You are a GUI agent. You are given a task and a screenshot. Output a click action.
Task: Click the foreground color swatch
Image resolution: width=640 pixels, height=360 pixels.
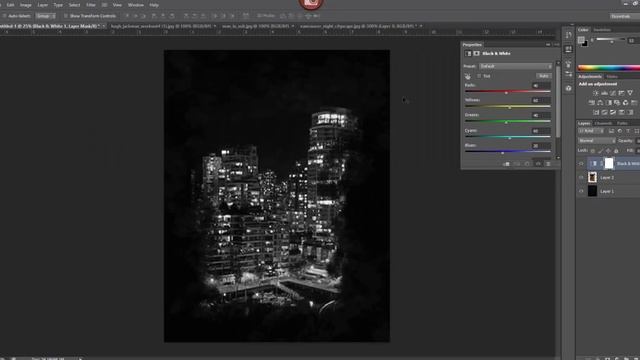[x=581, y=40]
